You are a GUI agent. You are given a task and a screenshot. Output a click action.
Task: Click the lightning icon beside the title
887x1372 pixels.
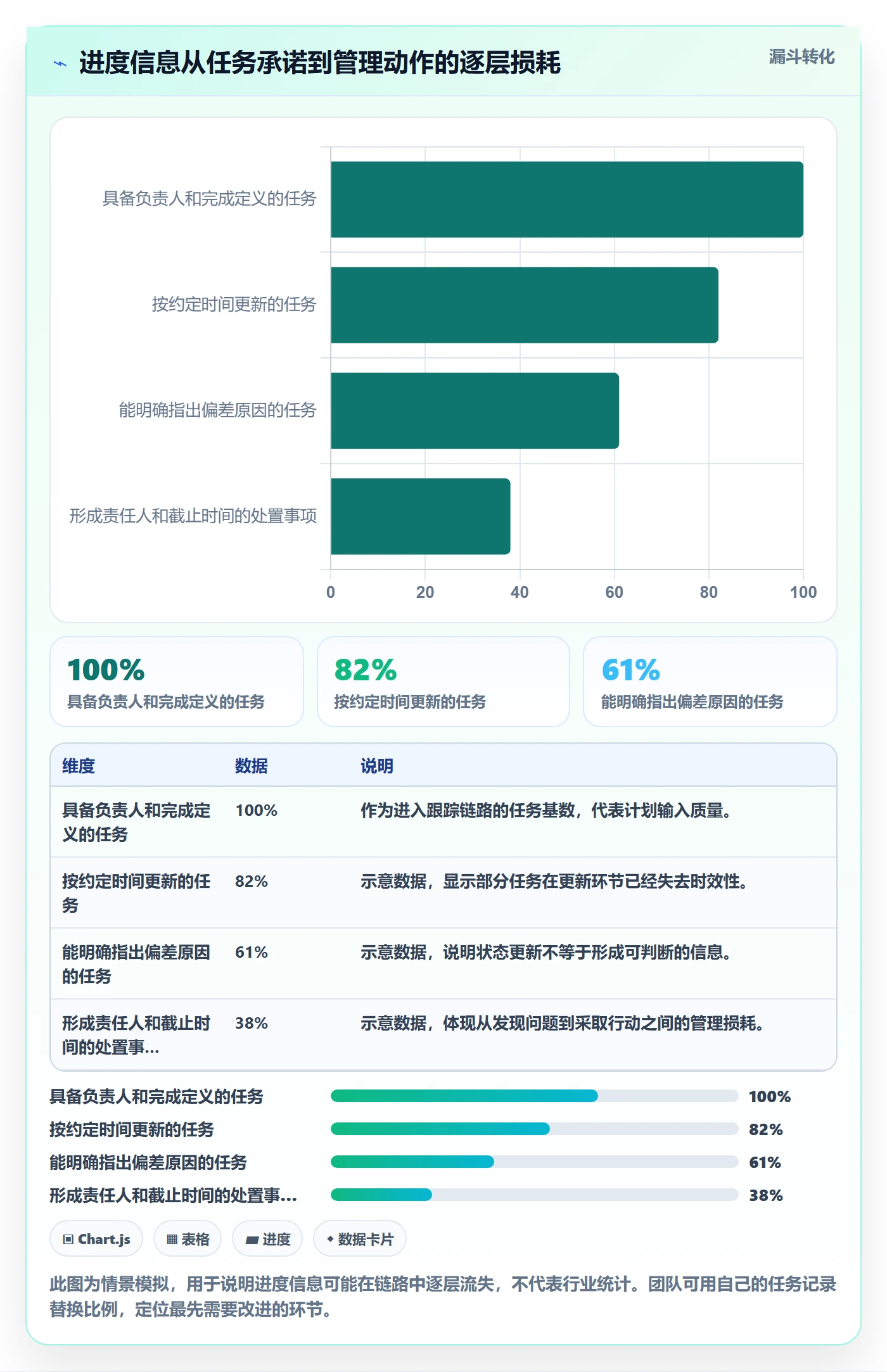(60, 63)
